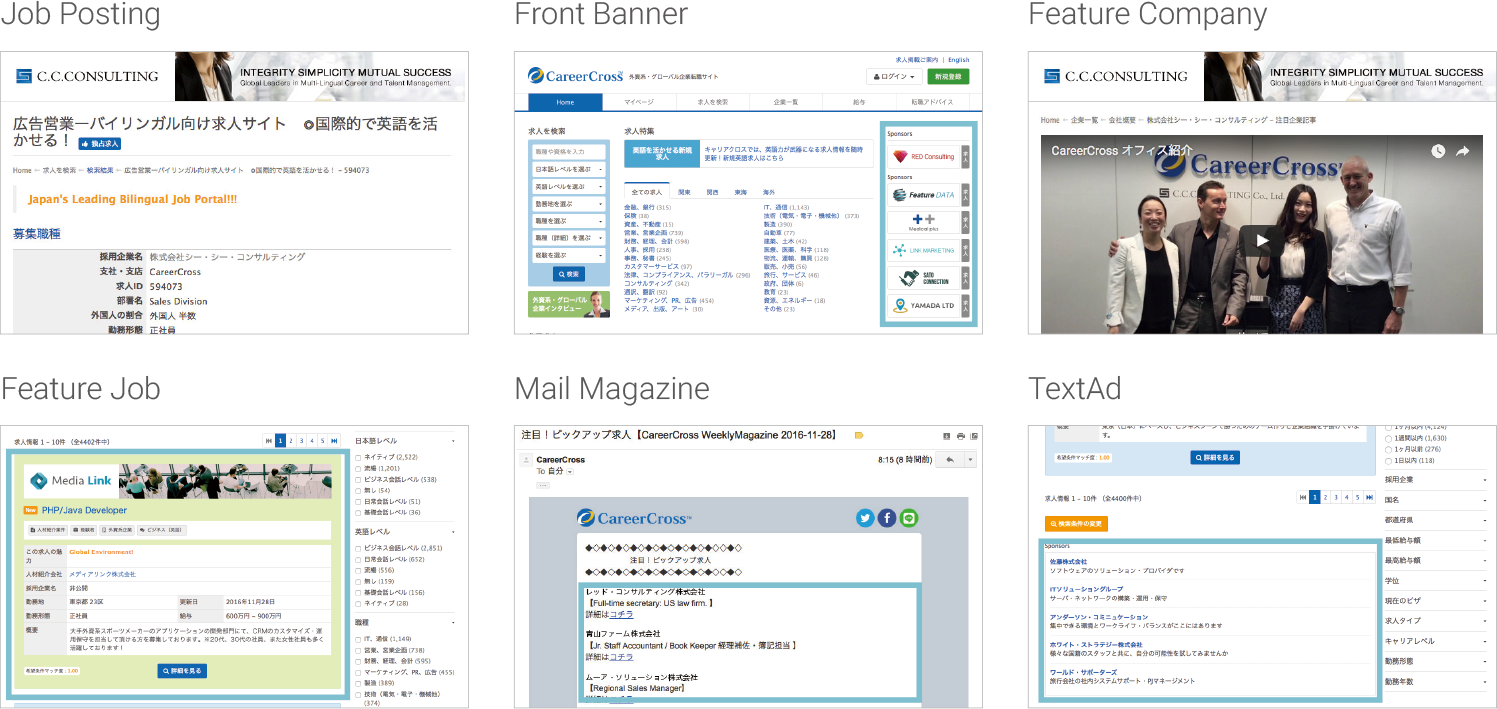Screen dimensions: 1497x709
Task: Click Media Link logo in Feature Job
Action: 71,481
